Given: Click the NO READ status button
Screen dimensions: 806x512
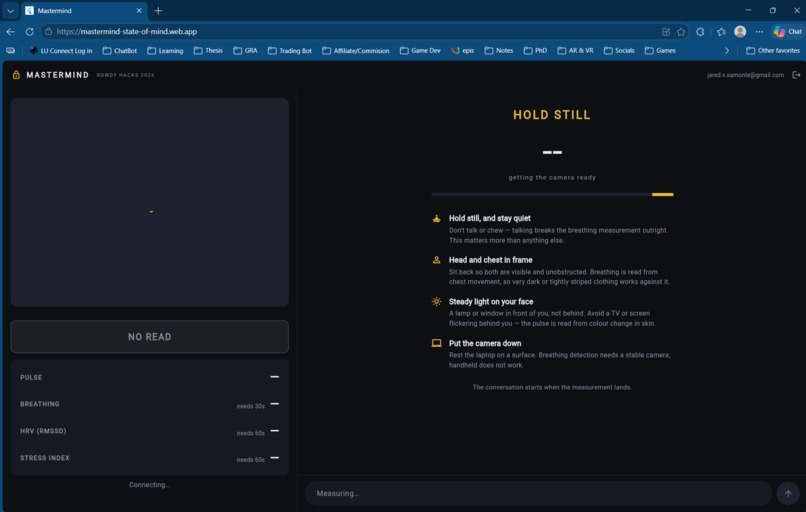Looking at the screenshot, I should point(150,337).
